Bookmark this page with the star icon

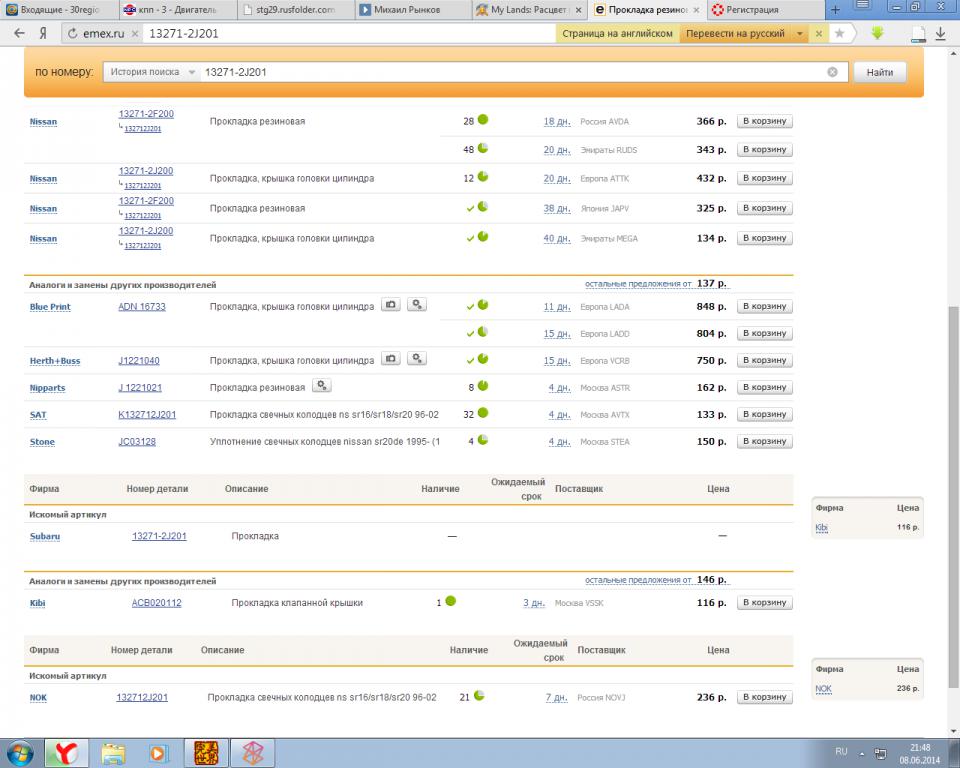(x=839, y=33)
